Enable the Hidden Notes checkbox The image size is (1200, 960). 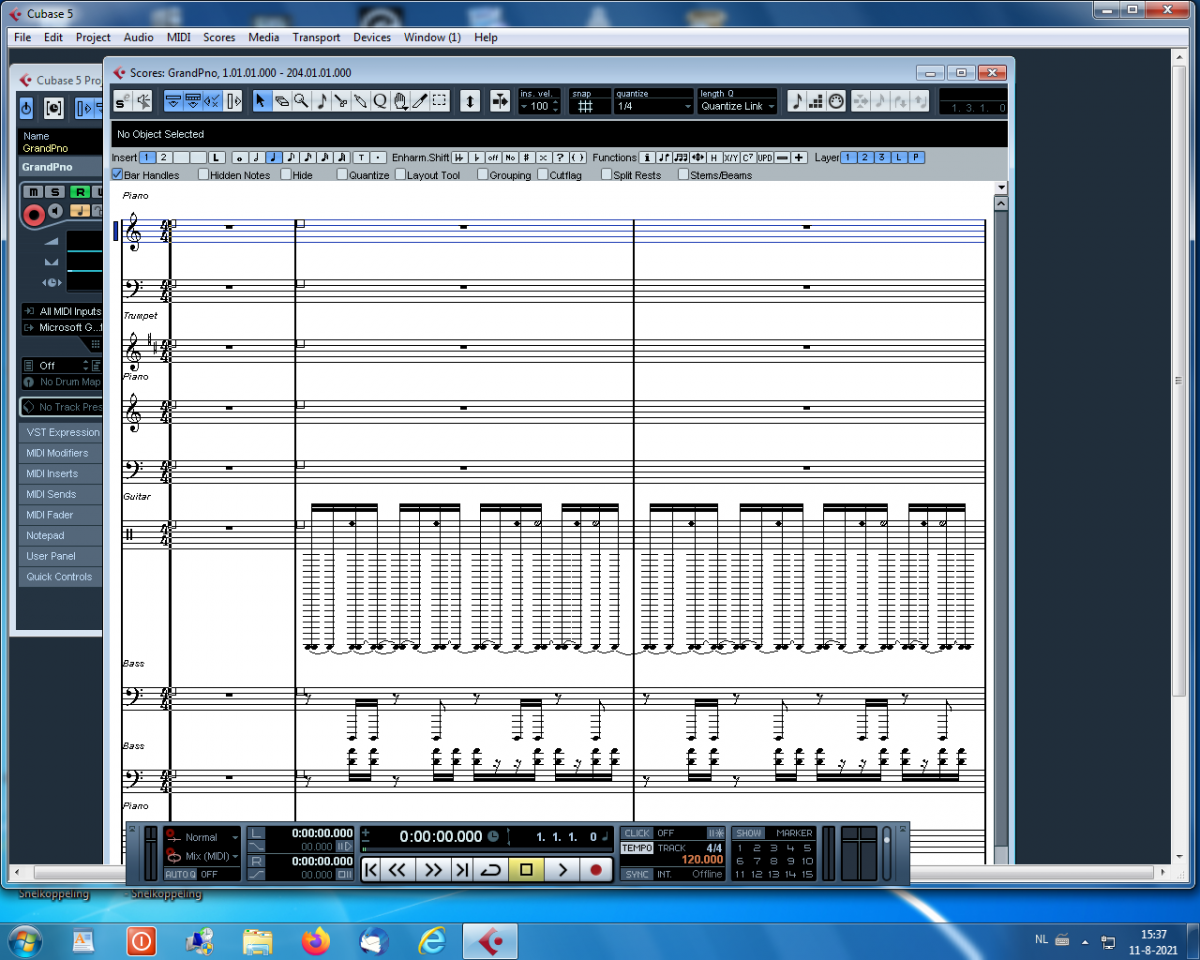pos(204,175)
